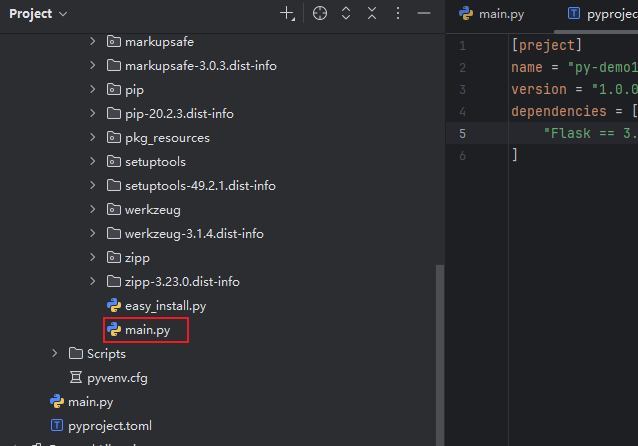Viewport: 638px width, 446px height.
Task: Click the New File plus icon
Action: (x=288, y=14)
